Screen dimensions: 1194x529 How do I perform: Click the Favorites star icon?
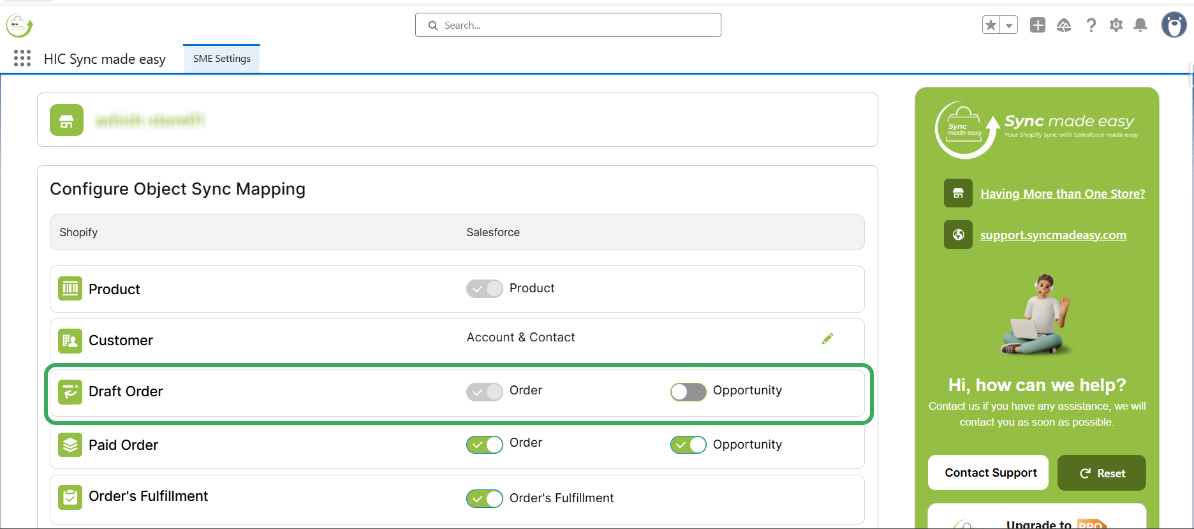coord(991,25)
